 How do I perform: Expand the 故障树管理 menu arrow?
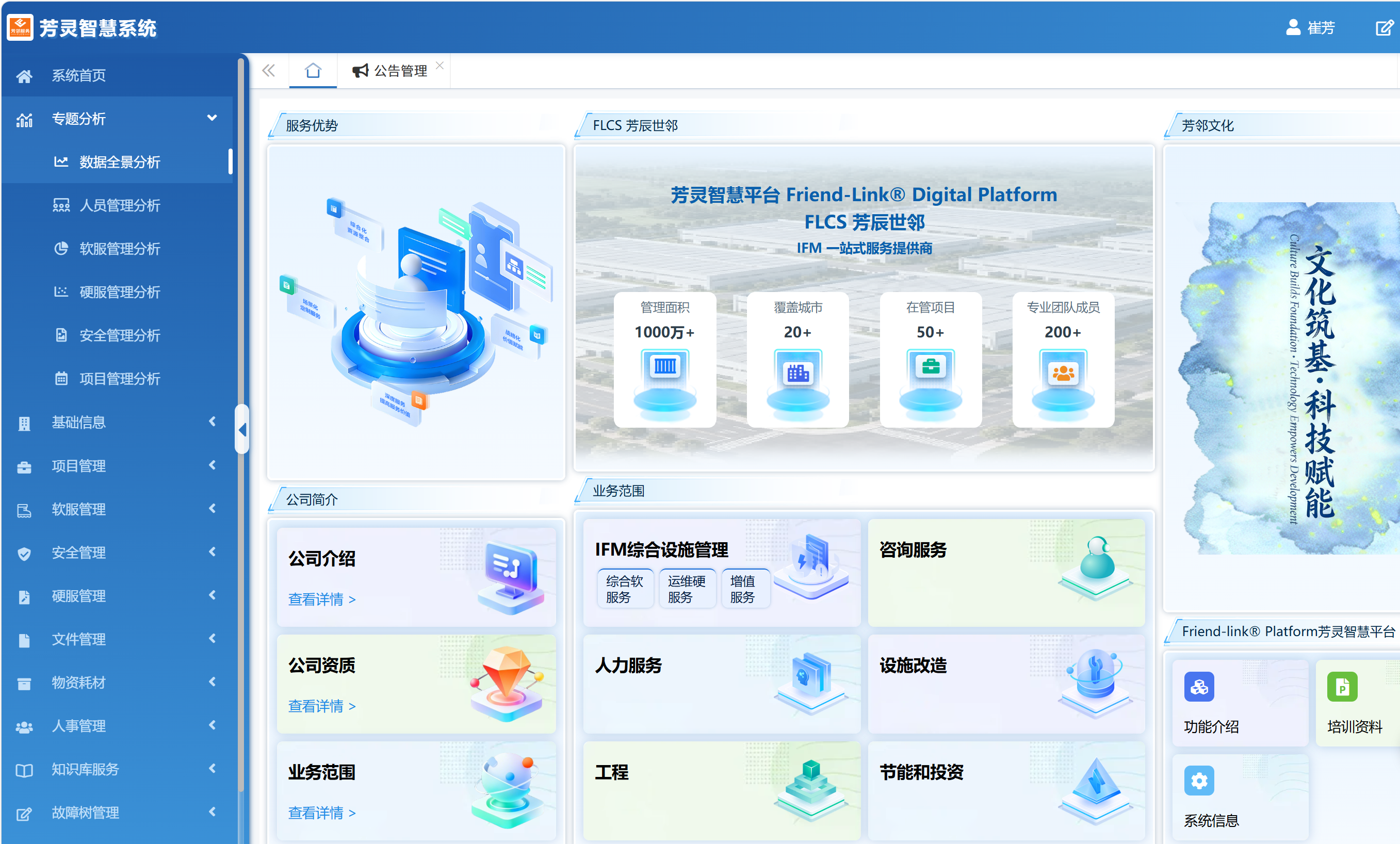pos(212,811)
